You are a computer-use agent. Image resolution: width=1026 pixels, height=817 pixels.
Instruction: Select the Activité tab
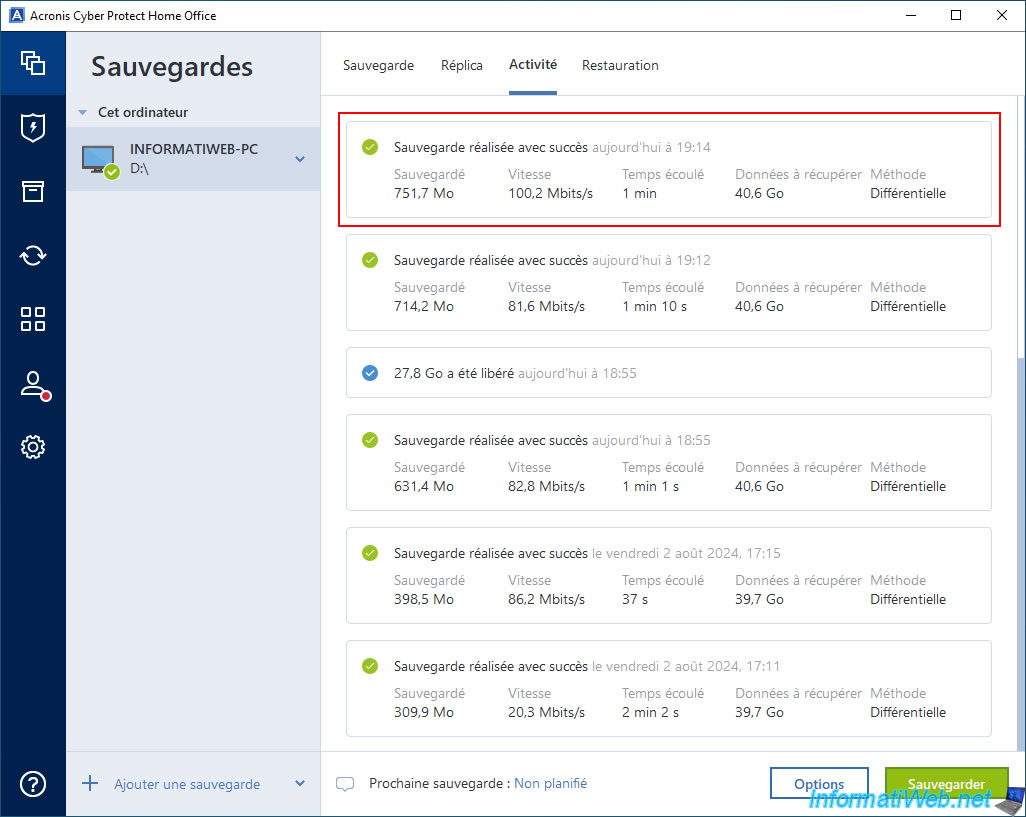[x=533, y=65]
